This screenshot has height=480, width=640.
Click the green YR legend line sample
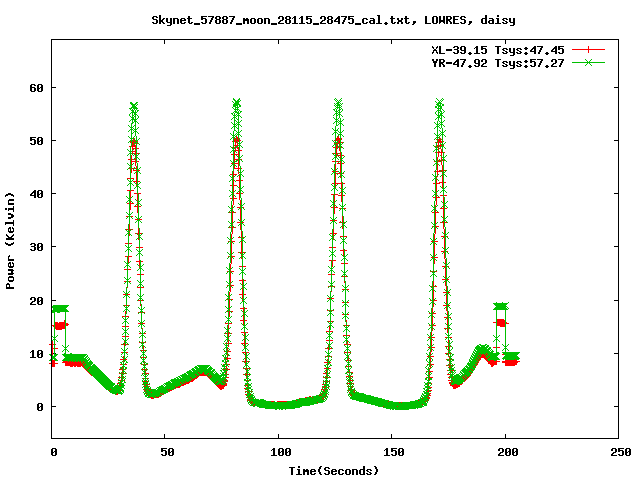click(588, 62)
